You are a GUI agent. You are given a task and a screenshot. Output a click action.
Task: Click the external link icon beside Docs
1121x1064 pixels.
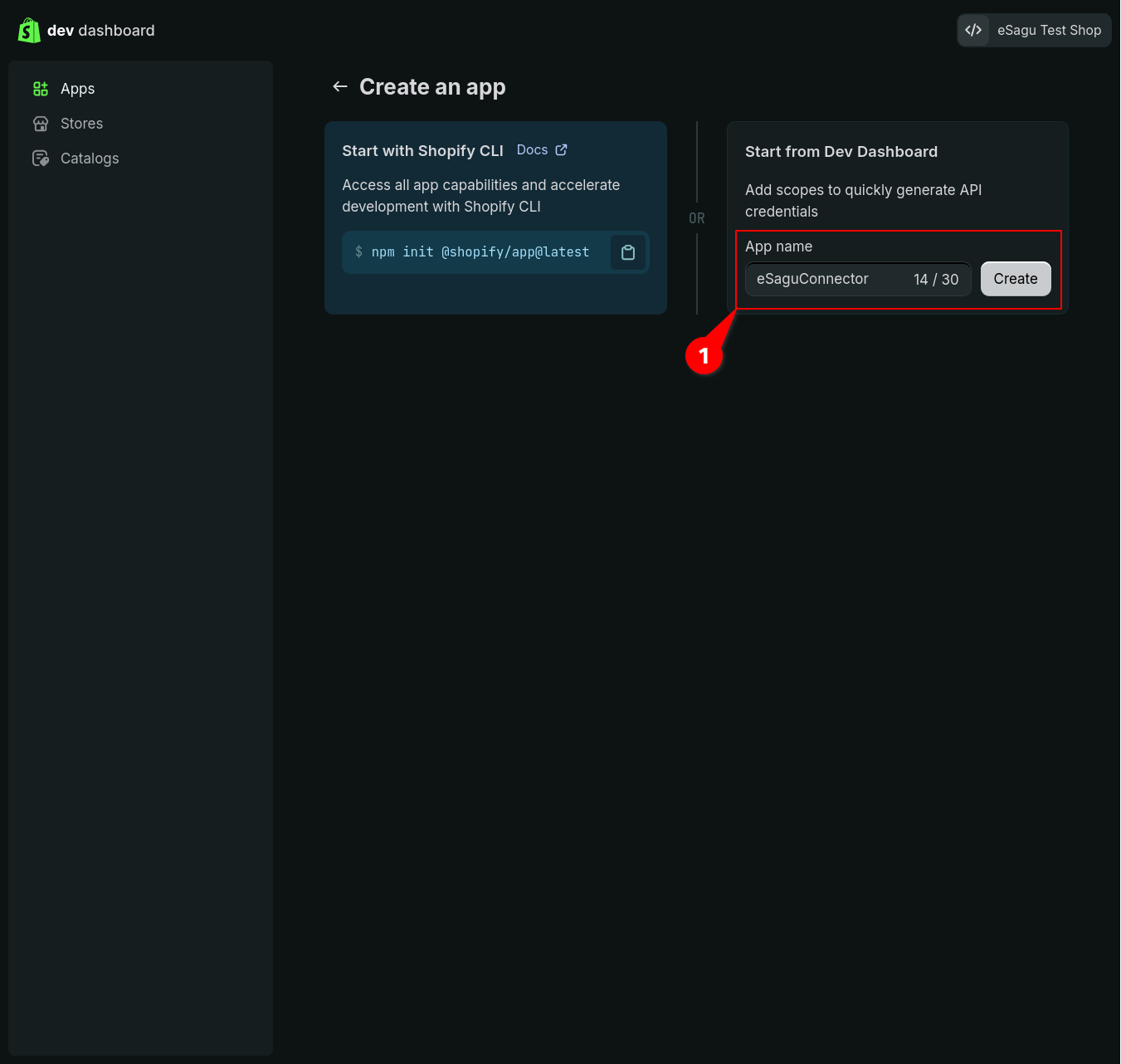(562, 150)
